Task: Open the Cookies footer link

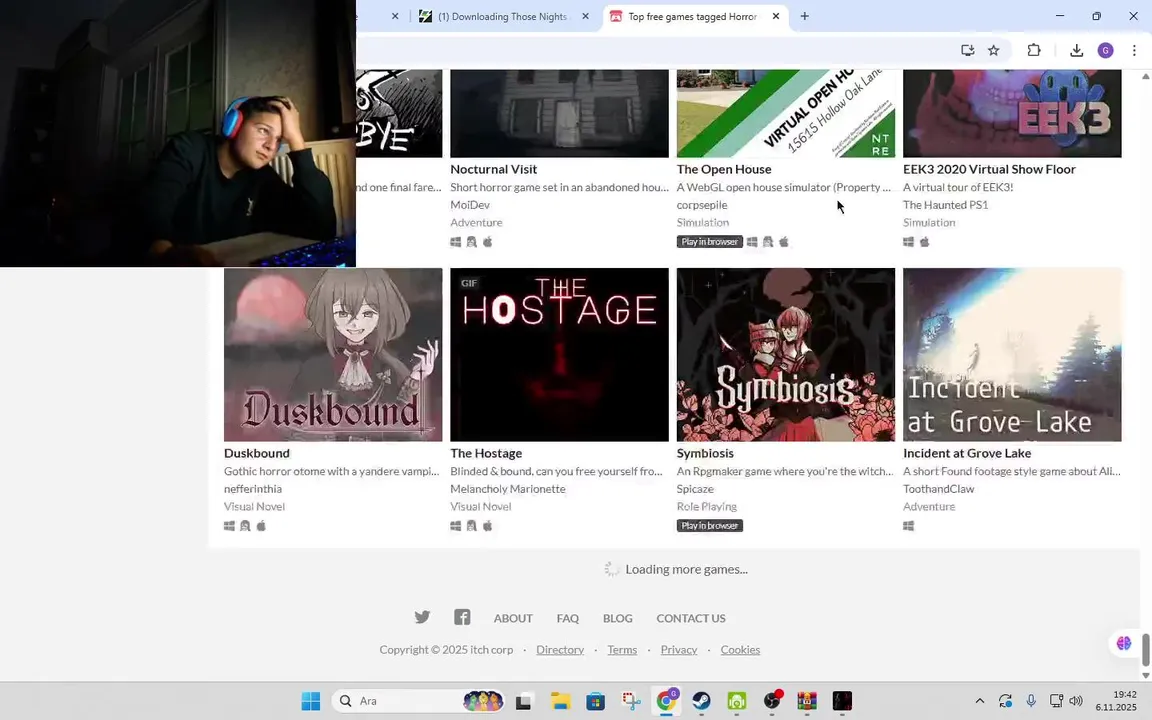Action: pyautogui.click(x=740, y=649)
